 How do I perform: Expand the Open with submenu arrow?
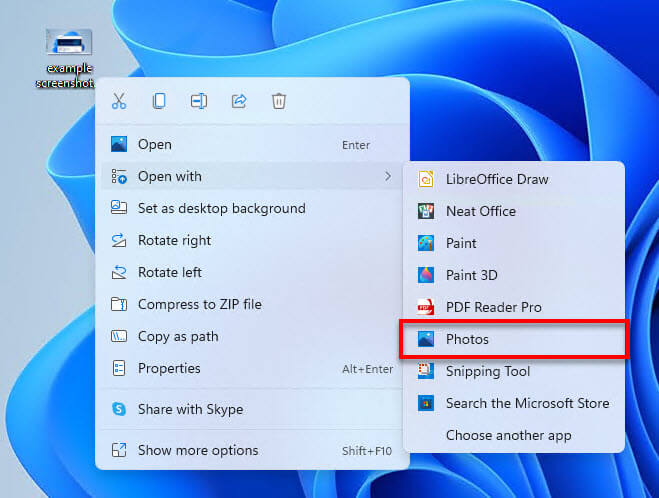pos(387,177)
